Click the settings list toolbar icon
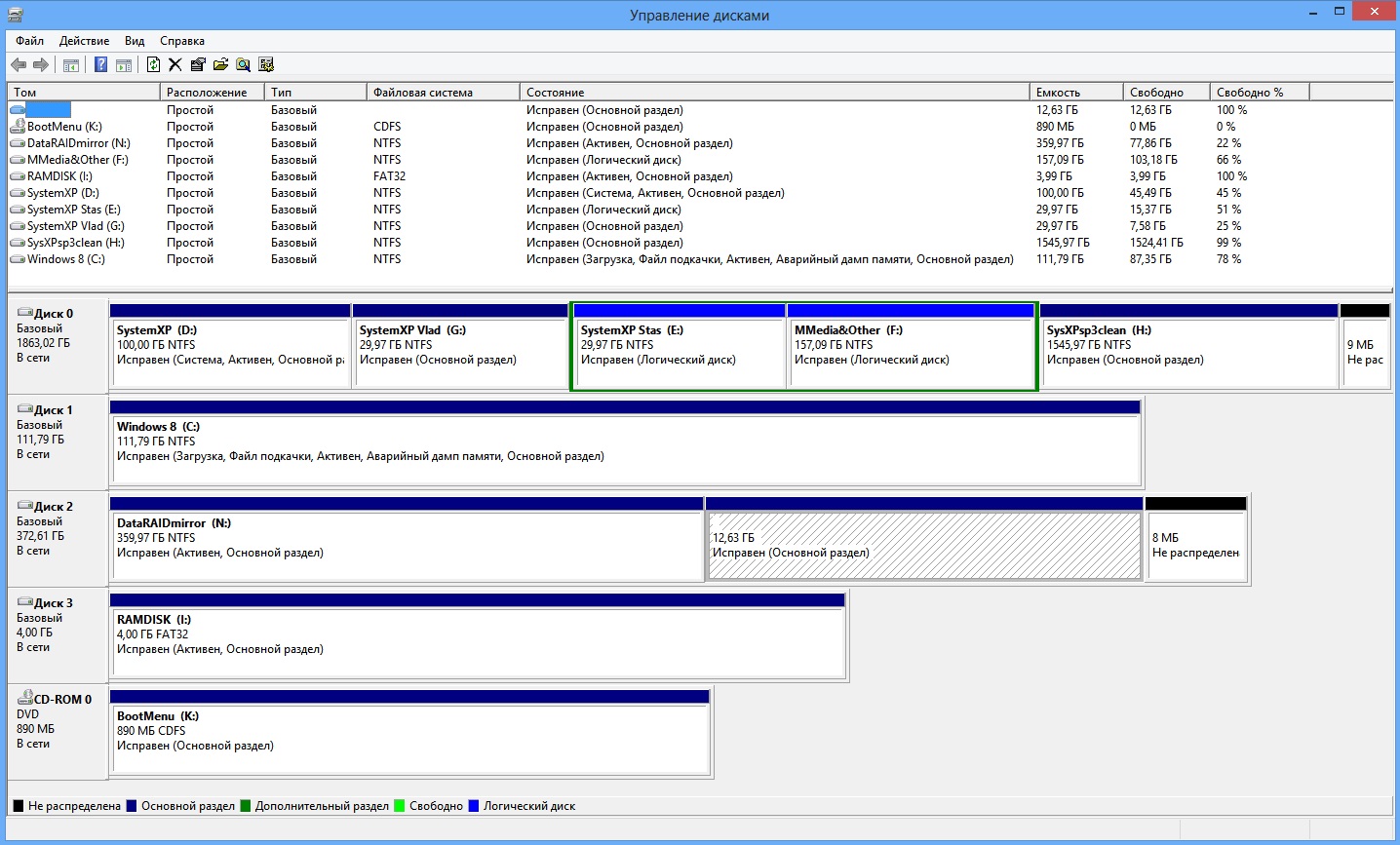1400x845 pixels. click(266, 64)
